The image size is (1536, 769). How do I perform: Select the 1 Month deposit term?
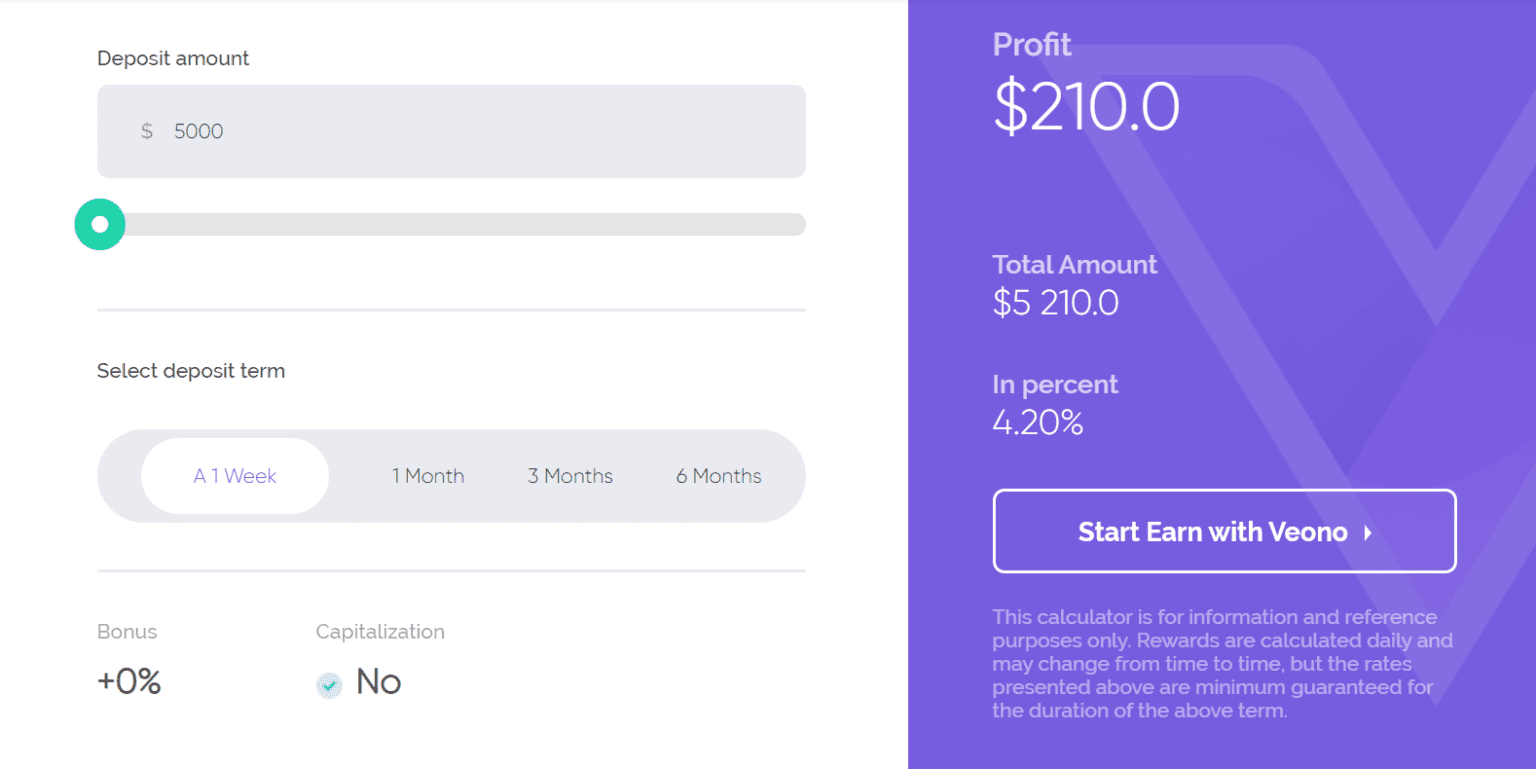click(x=428, y=476)
